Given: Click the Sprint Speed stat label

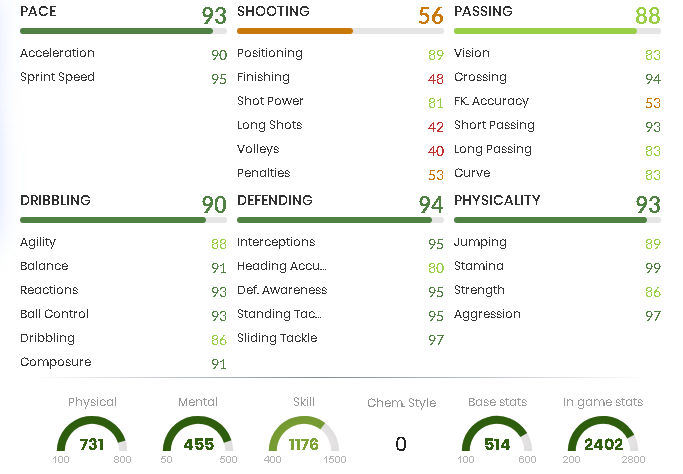Looking at the screenshot, I should [57, 77].
